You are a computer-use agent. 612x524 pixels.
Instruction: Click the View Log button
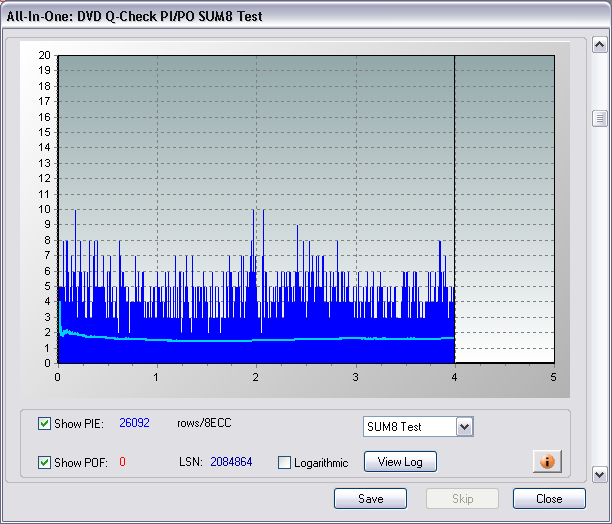pos(400,462)
